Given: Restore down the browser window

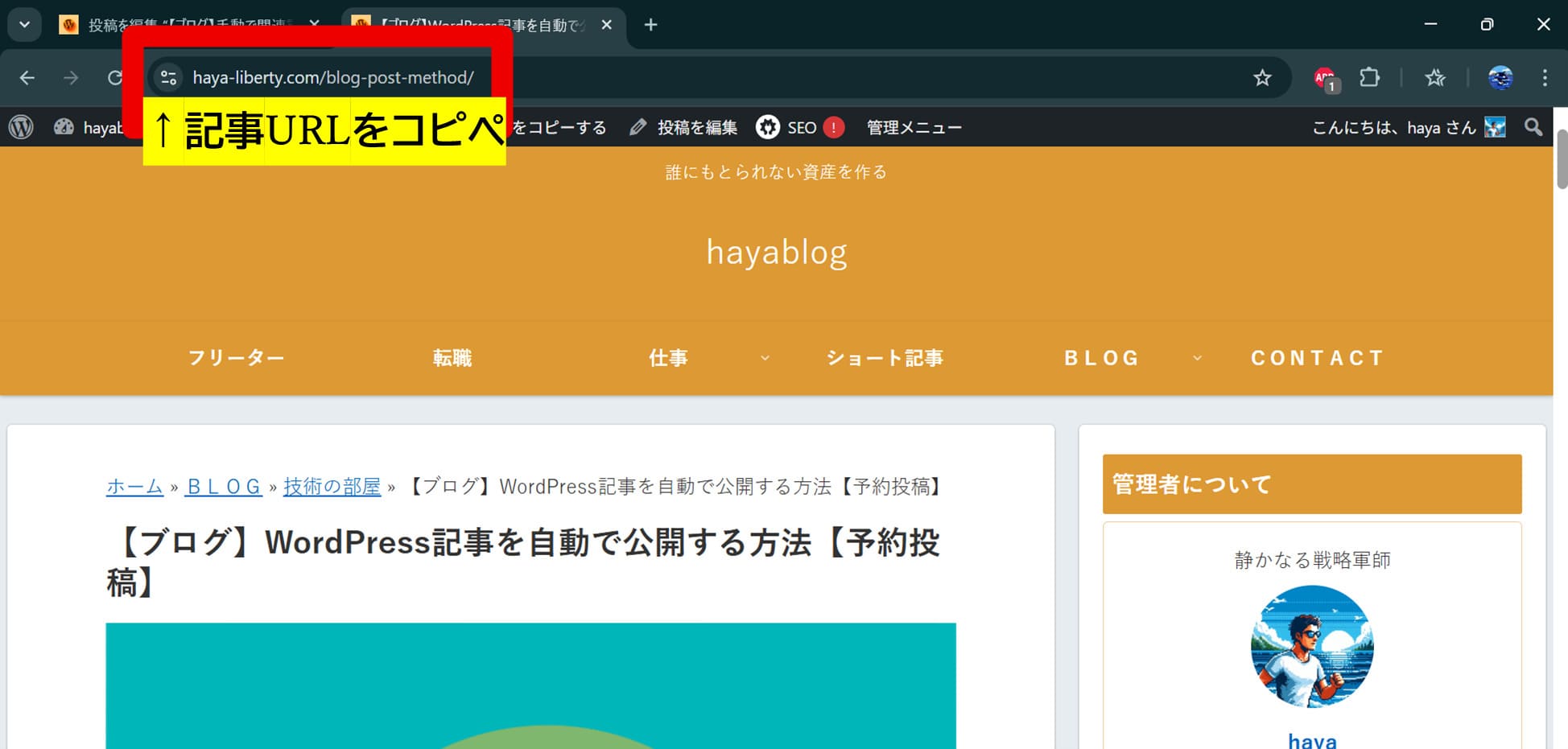Looking at the screenshot, I should tap(1487, 24).
